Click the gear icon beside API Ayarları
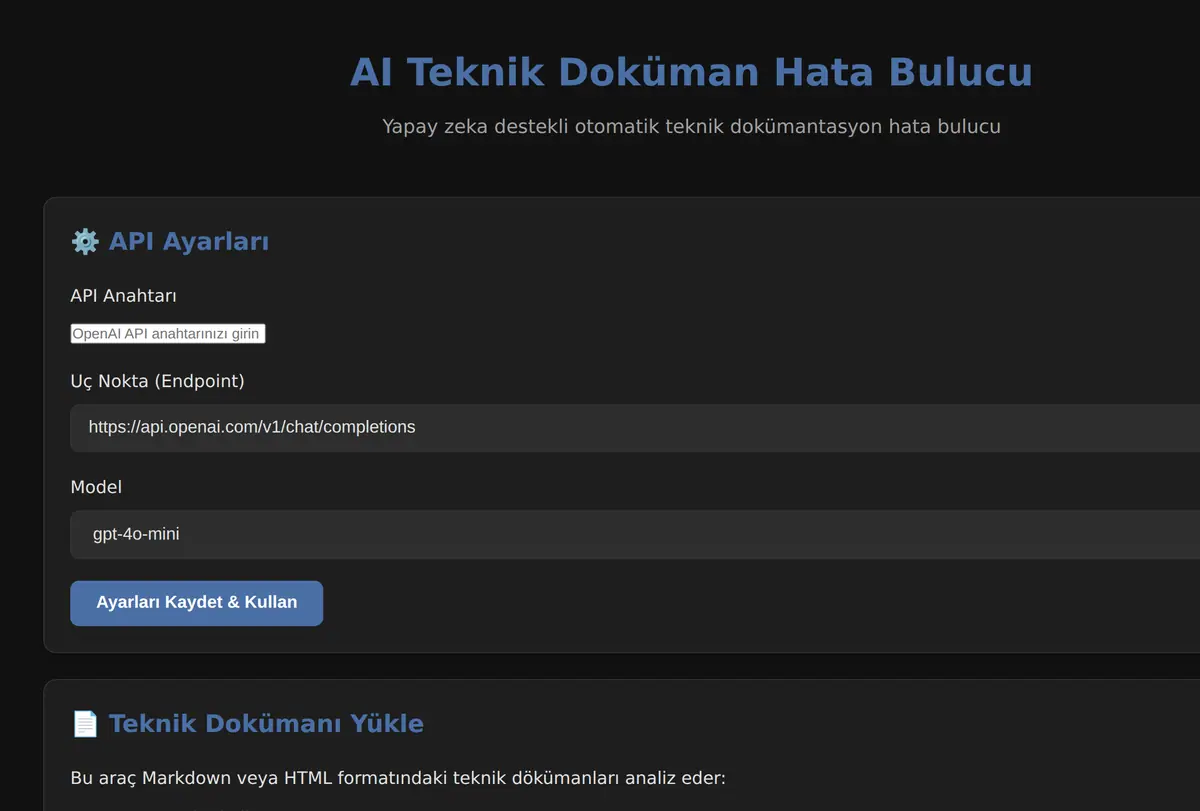The width and height of the screenshot is (1200, 811). pyautogui.click(x=85, y=242)
